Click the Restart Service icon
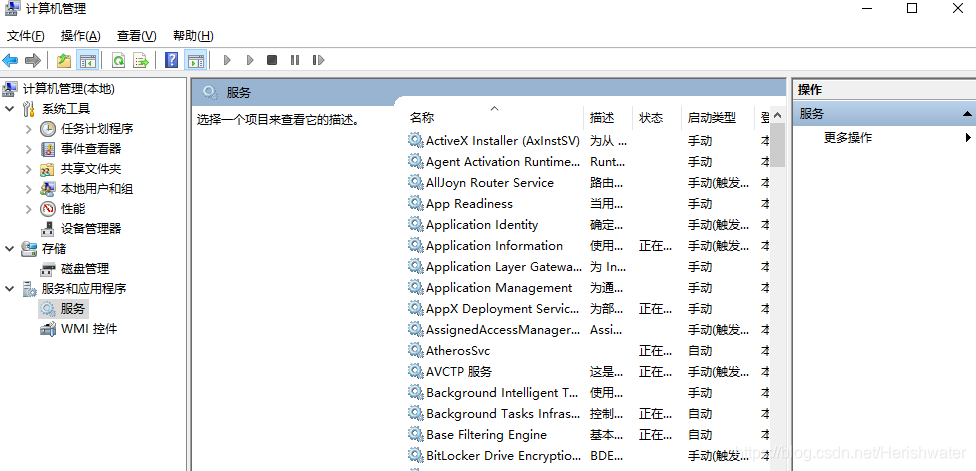The width and height of the screenshot is (976, 471). [318, 60]
